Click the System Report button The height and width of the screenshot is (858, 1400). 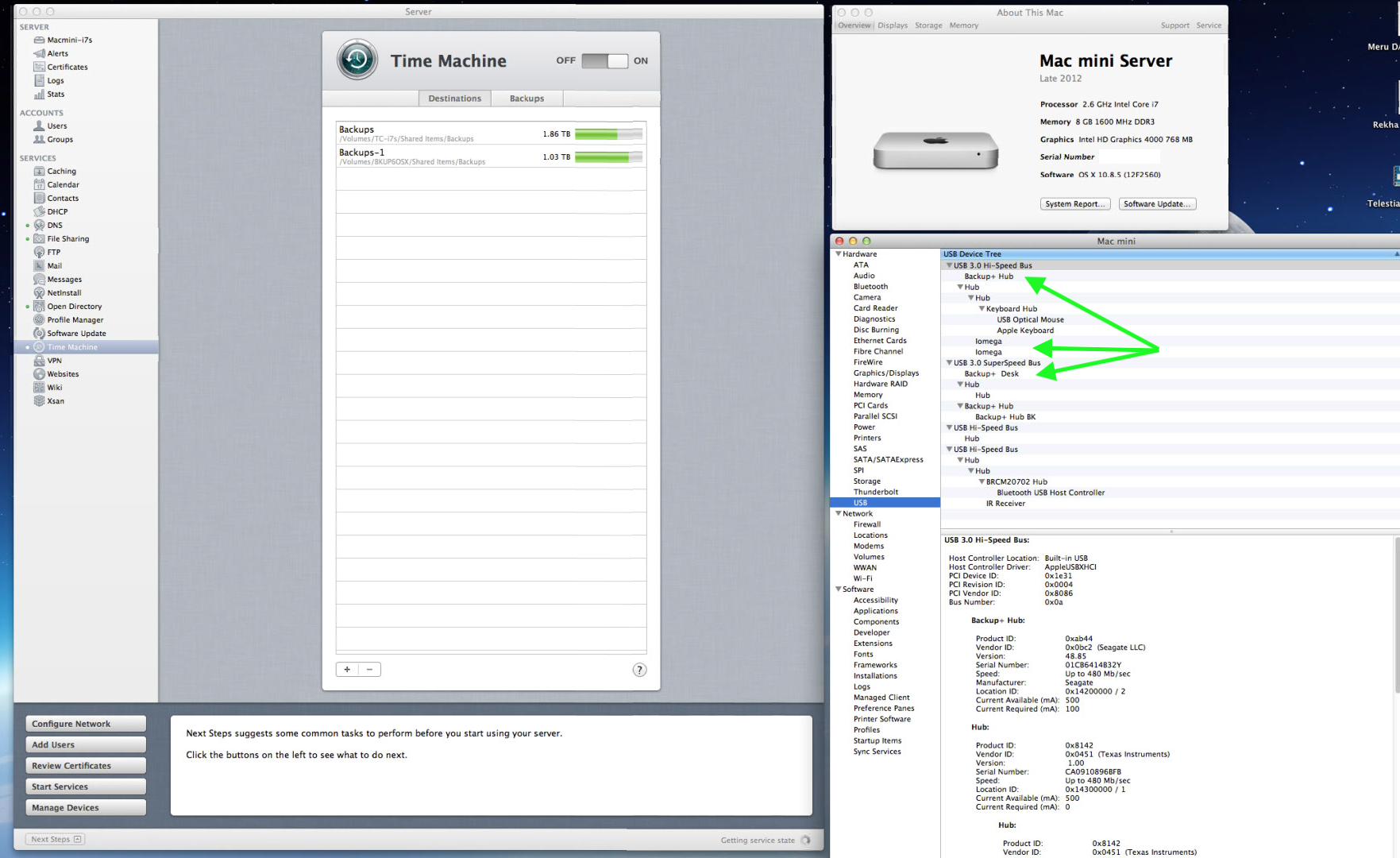(1075, 204)
